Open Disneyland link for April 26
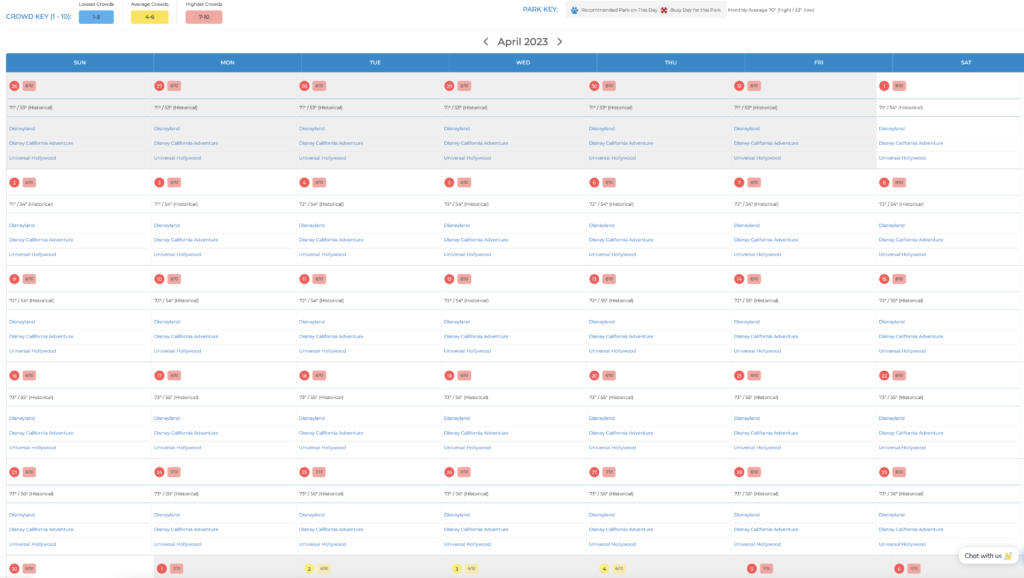This screenshot has height=578, width=1024. 456,515
